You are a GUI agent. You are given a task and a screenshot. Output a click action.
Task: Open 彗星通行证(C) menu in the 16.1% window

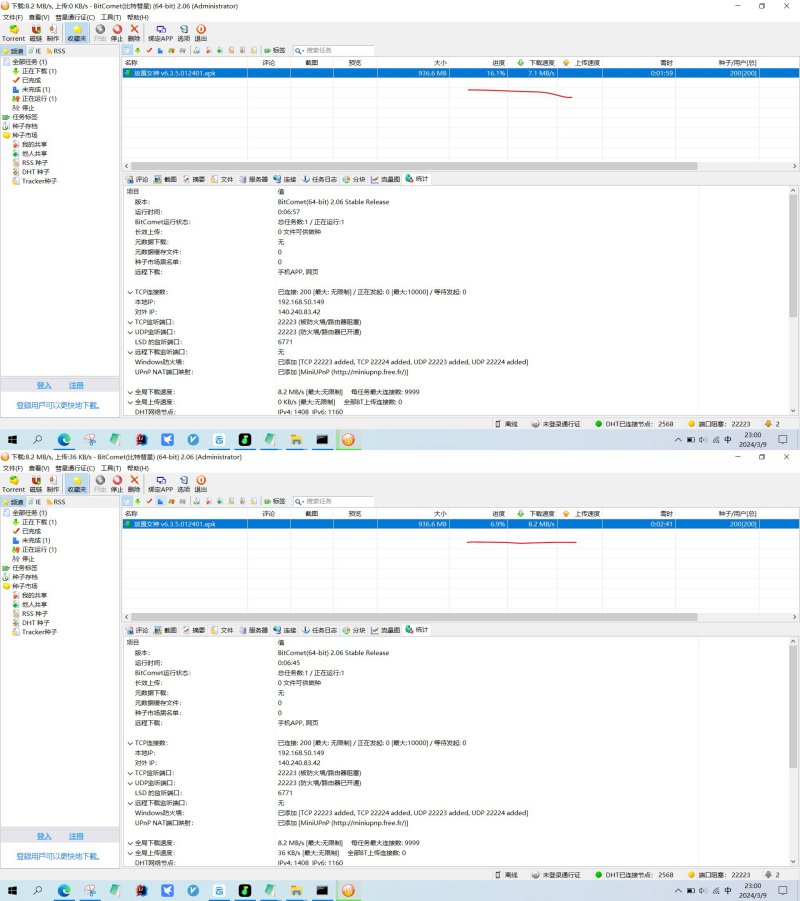pos(75,17)
